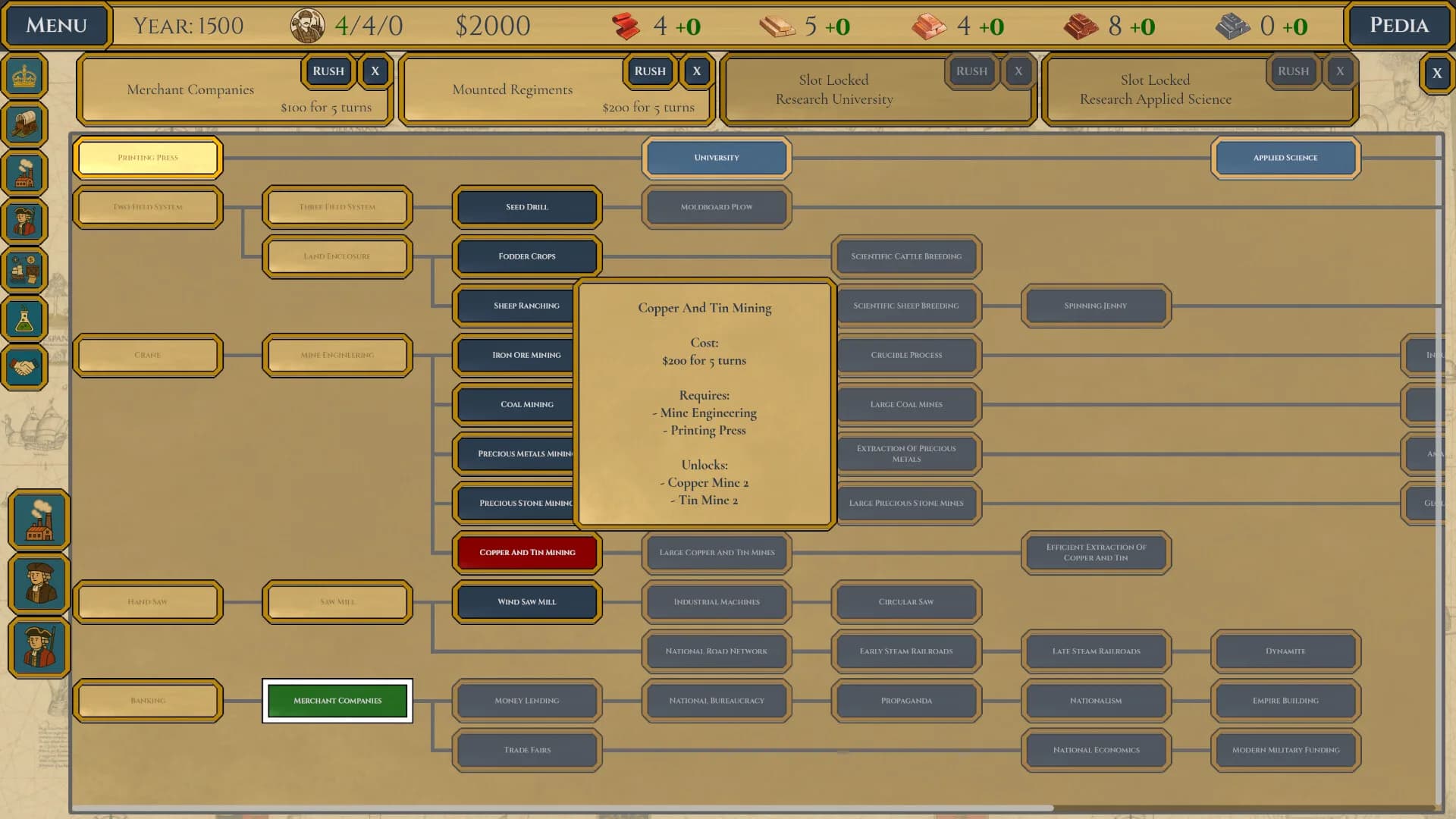Select the Coal Mining technology
1456x819 pixels.
tap(516, 404)
